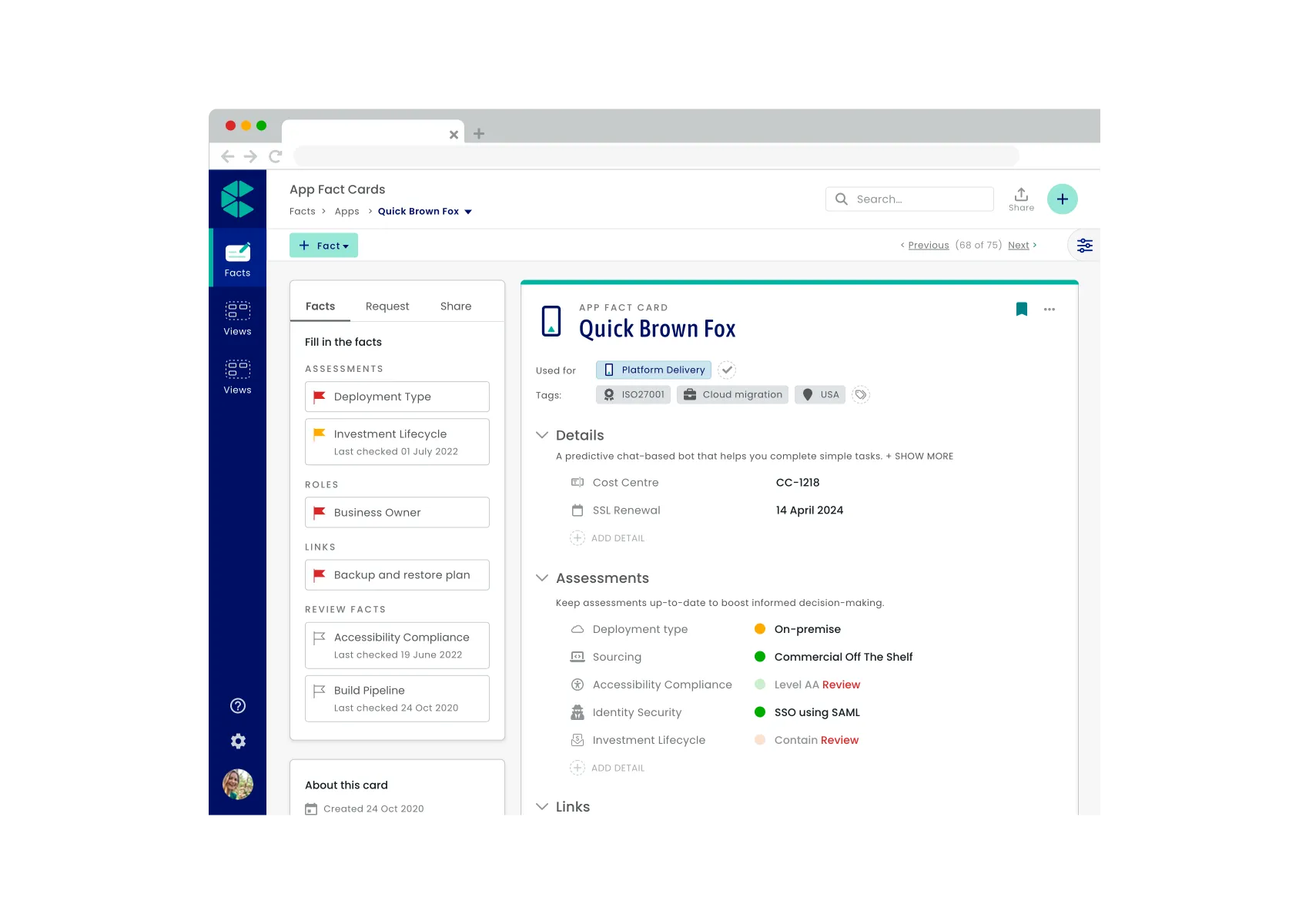Go to the Next fact card
1309x924 pixels.
(x=1019, y=246)
